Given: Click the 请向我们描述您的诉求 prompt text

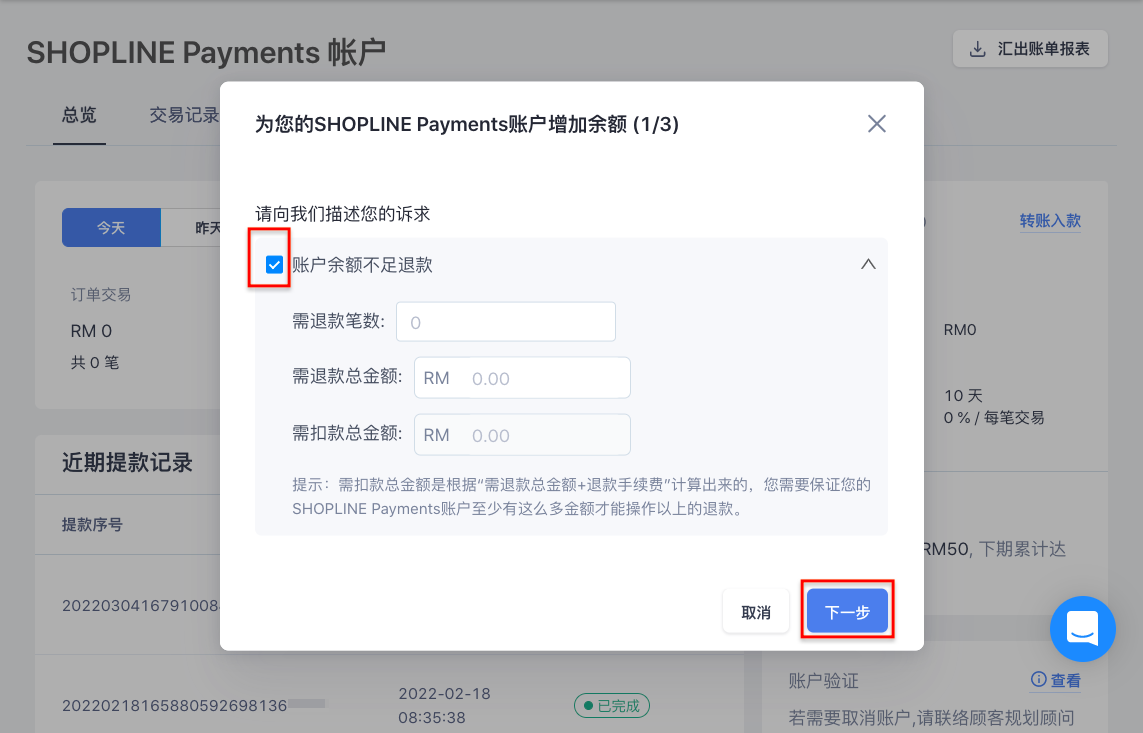Looking at the screenshot, I should pos(343,214).
